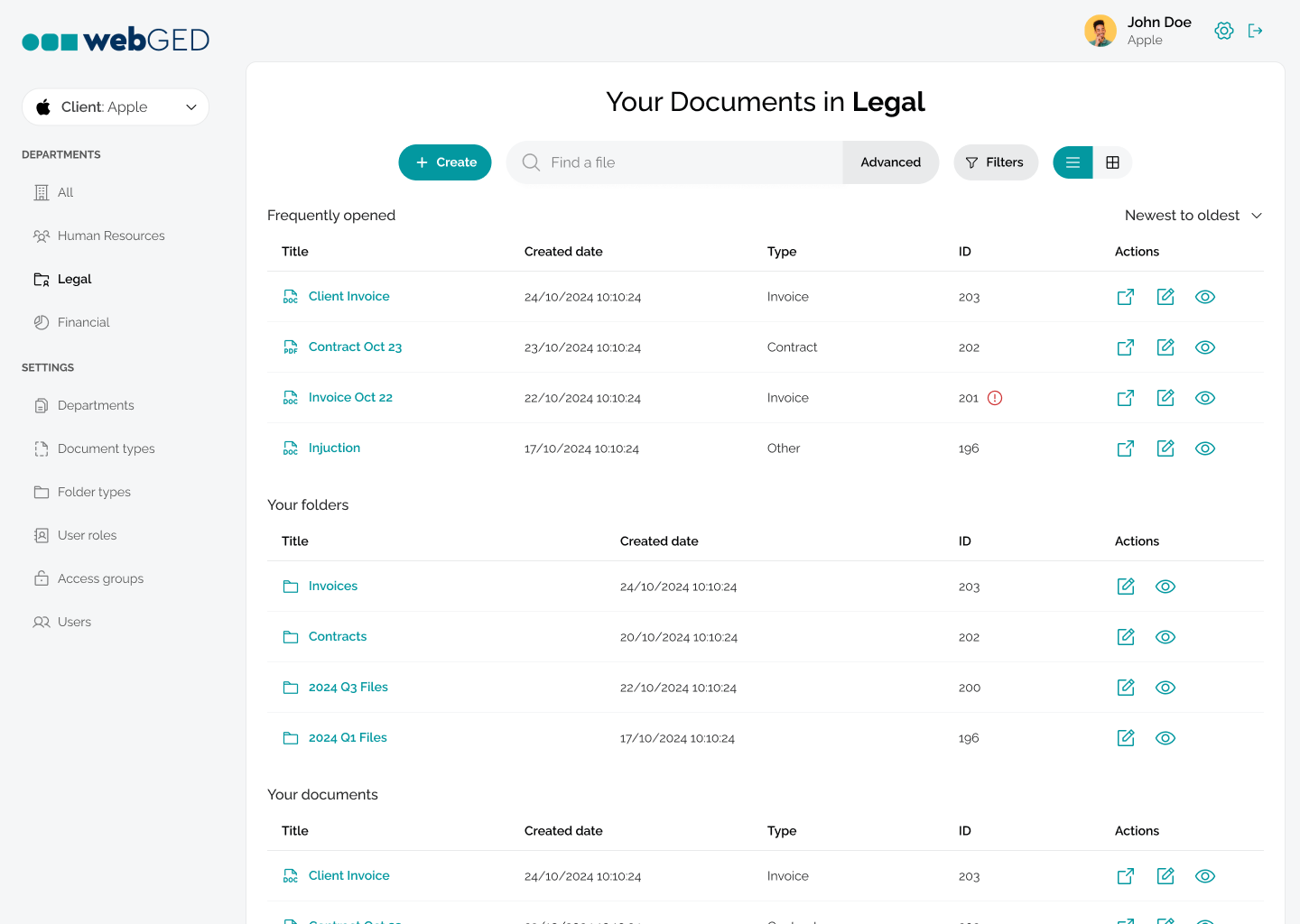Edit the Injuction document
1300x924 pixels.
pos(1165,448)
